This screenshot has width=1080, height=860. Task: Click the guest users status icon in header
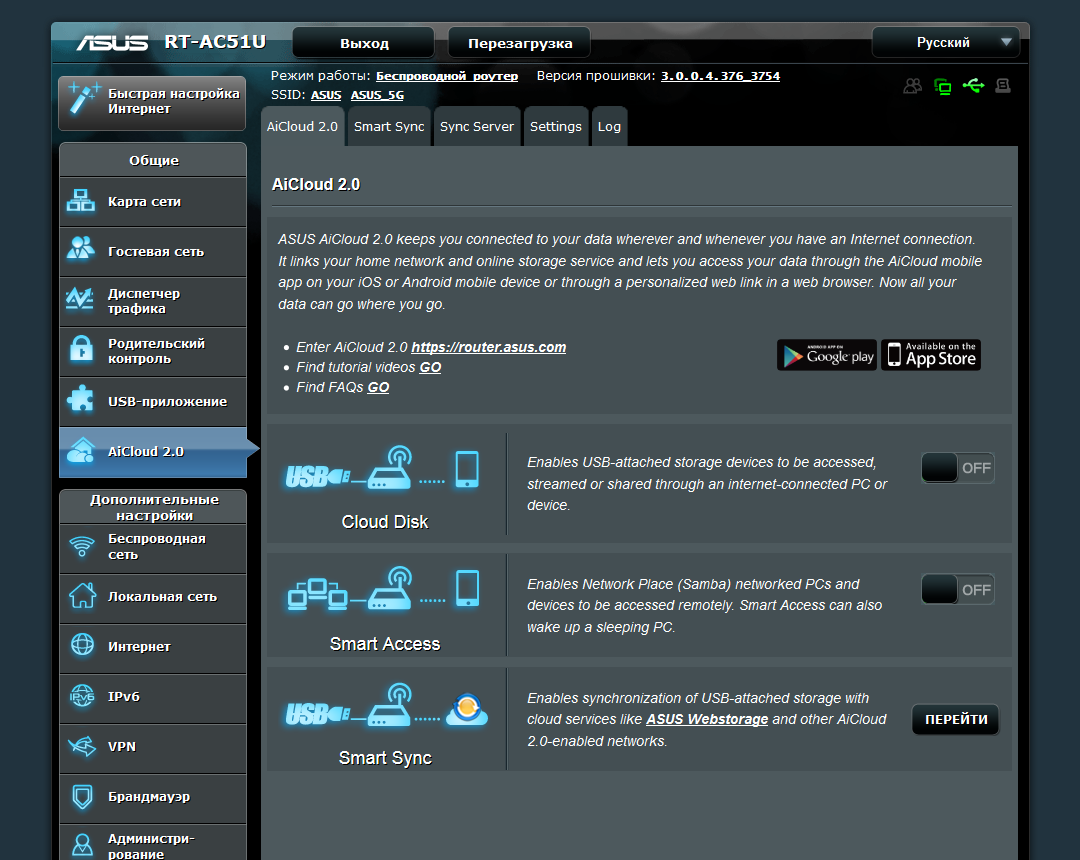tap(913, 86)
